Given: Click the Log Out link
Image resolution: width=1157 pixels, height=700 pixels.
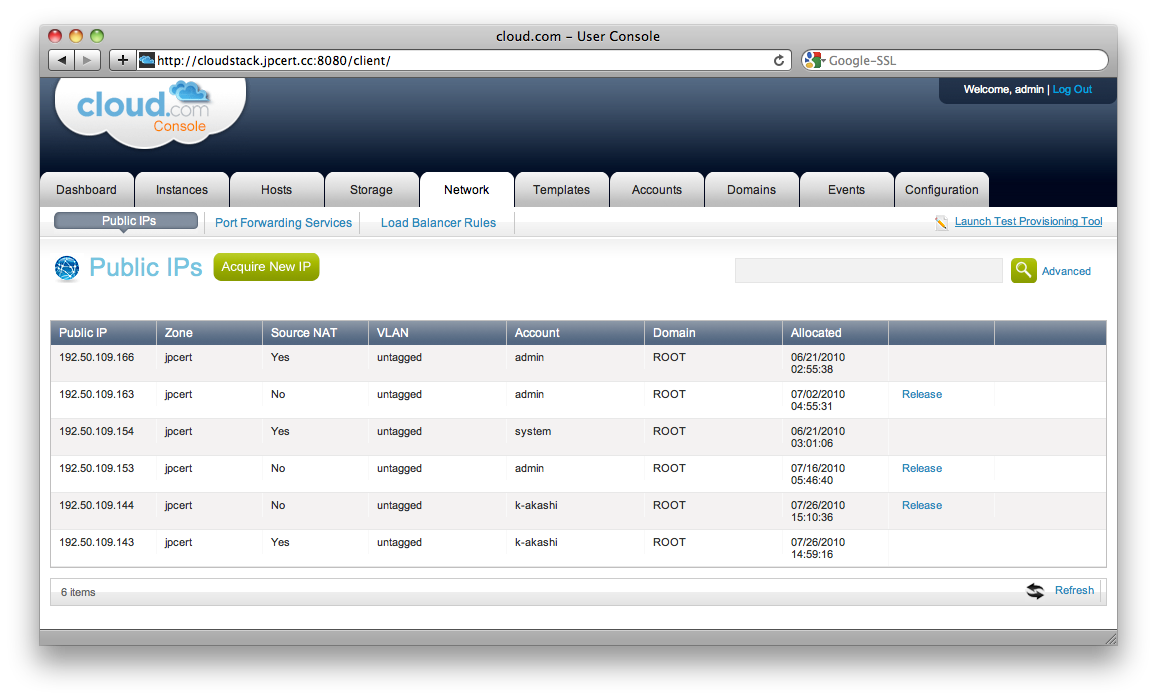Looking at the screenshot, I should pos(1072,90).
